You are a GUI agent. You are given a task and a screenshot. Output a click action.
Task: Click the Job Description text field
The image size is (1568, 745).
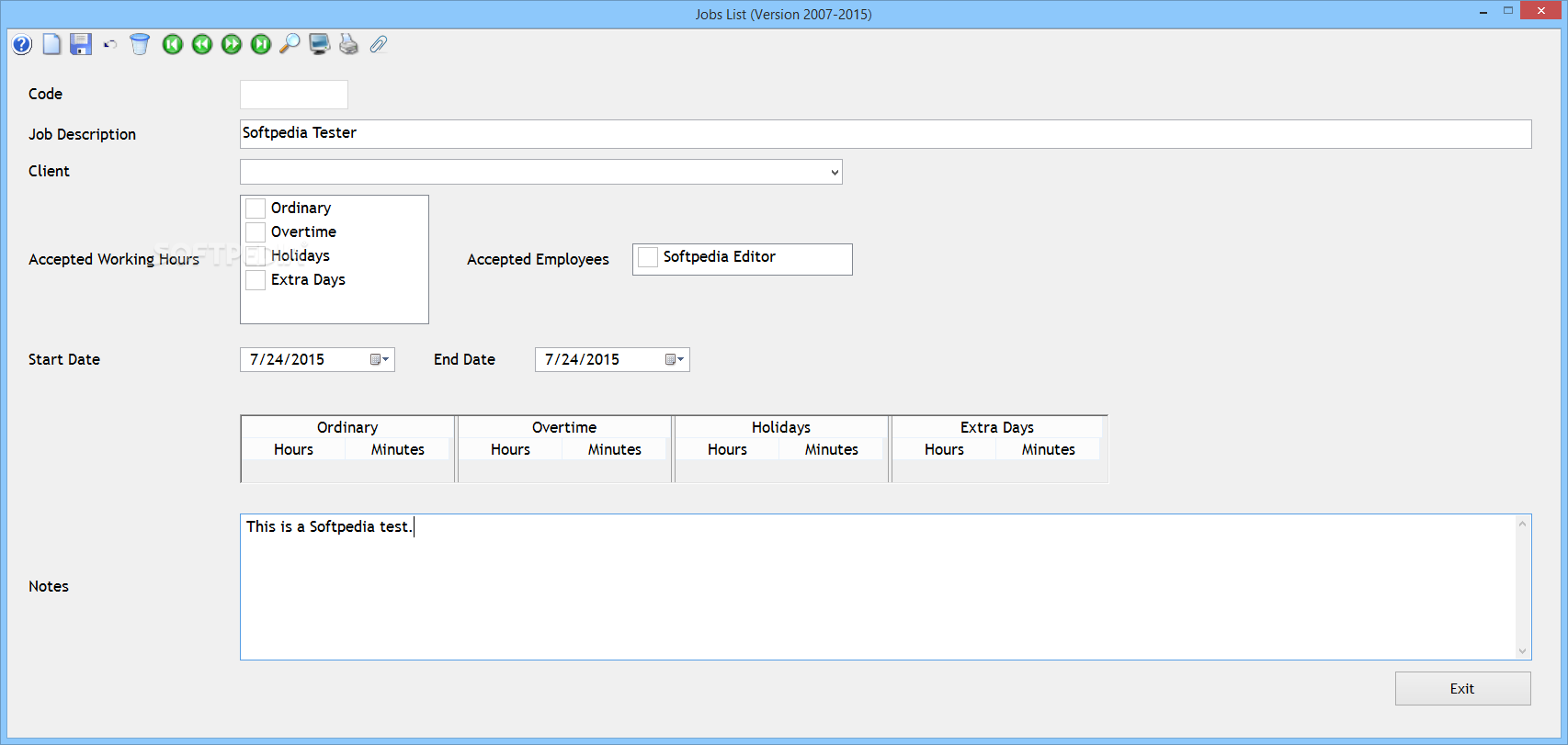(885, 133)
